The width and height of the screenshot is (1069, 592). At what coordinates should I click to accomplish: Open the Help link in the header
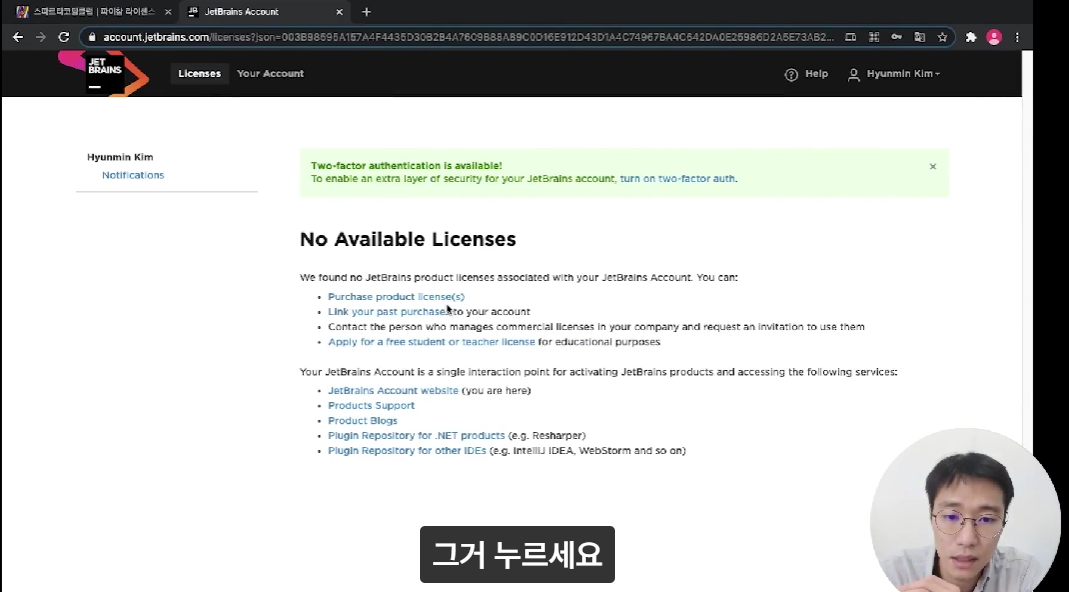pyautogui.click(x=816, y=74)
